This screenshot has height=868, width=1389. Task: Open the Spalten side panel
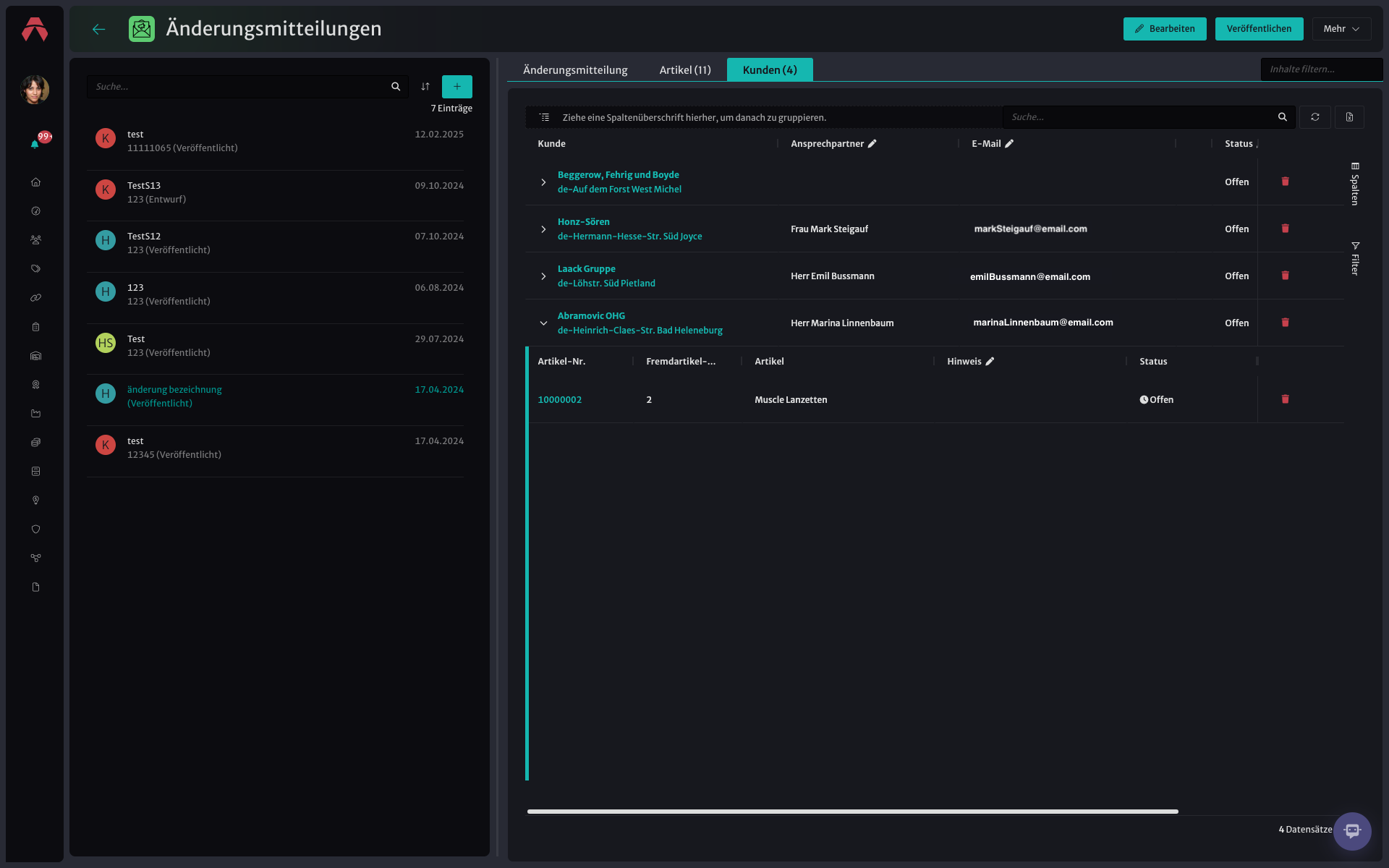[x=1355, y=184]
